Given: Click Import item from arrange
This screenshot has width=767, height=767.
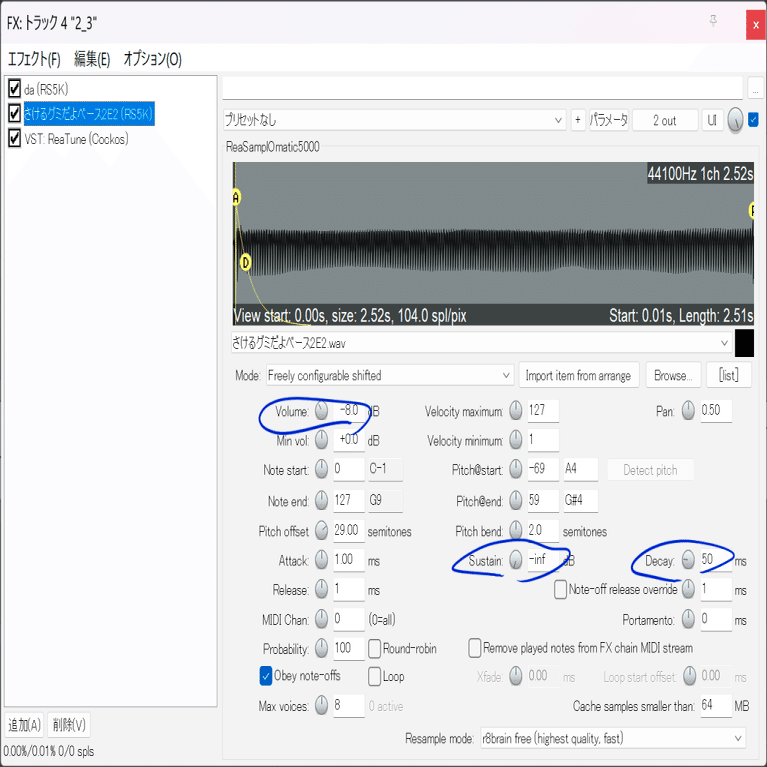Looking at the screenshot, I should (579, 375).
